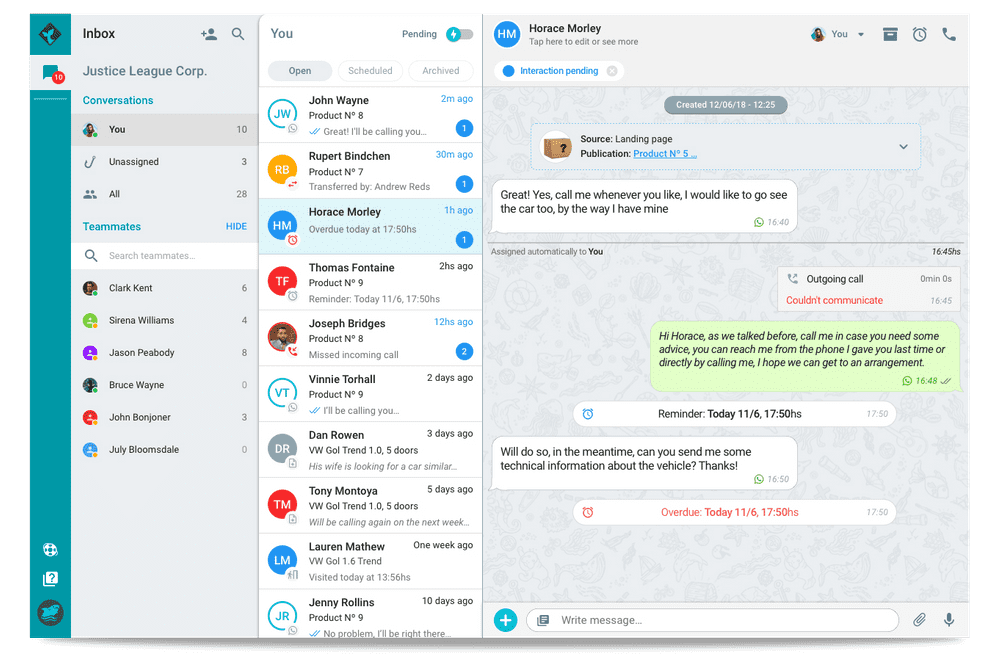Viewport: 1000px width, 664px height.
Task: Add a contact via the person-plus icon
Action: pos(209,33)
